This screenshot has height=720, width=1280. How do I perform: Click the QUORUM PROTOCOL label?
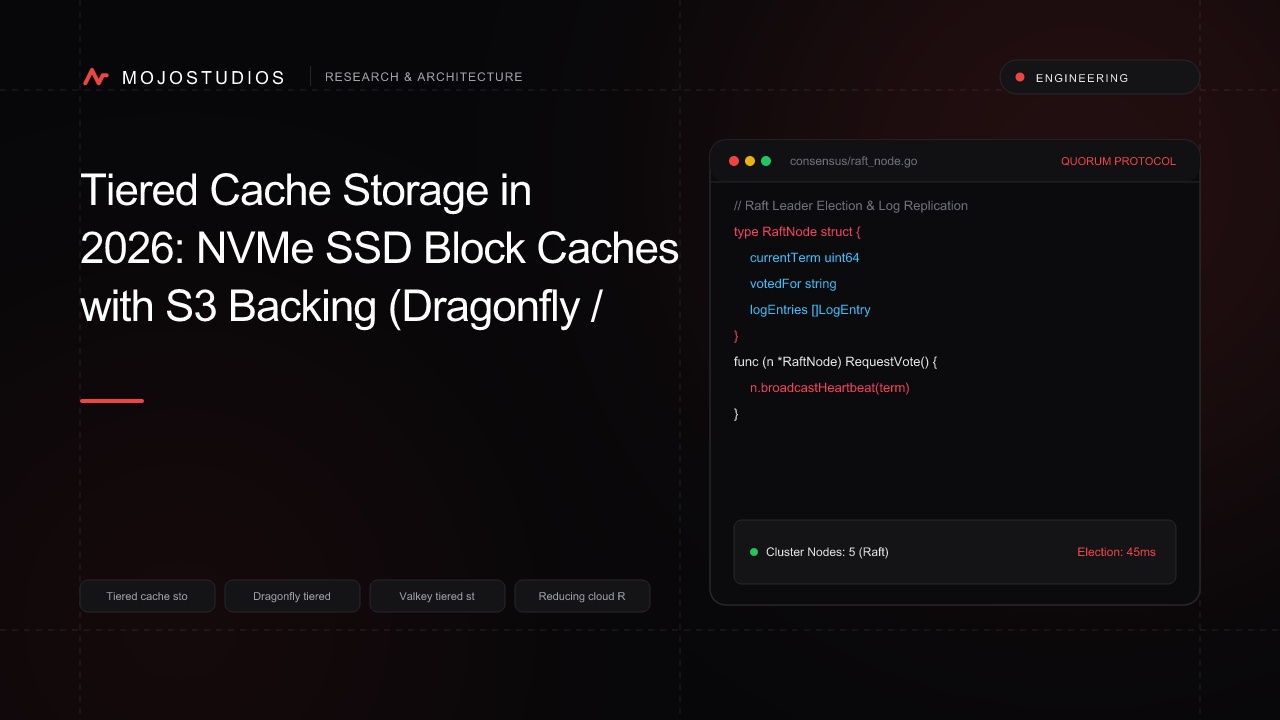(x=1118, y=161)
